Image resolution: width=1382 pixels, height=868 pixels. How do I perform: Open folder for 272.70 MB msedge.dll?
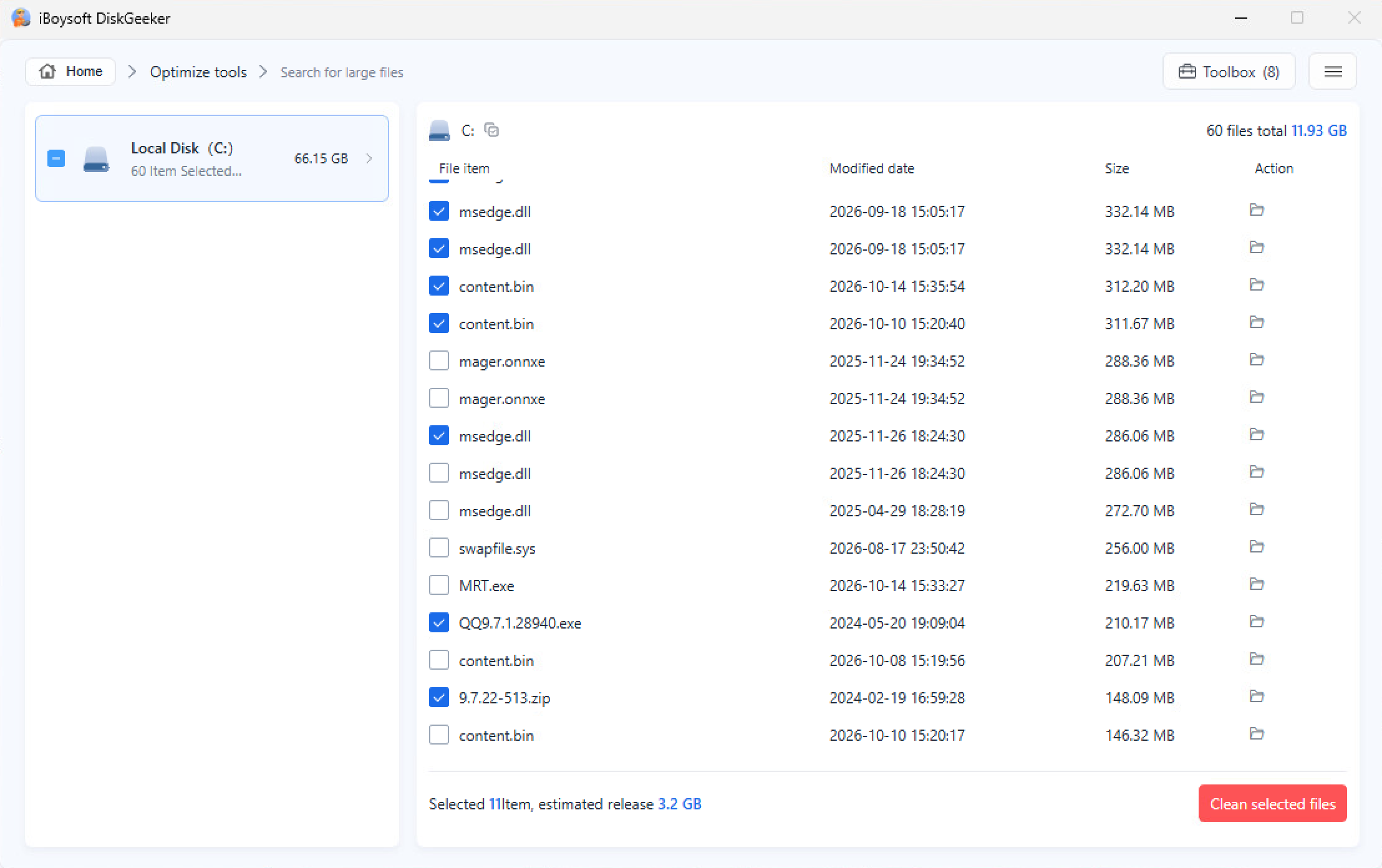coord(1257,509)
